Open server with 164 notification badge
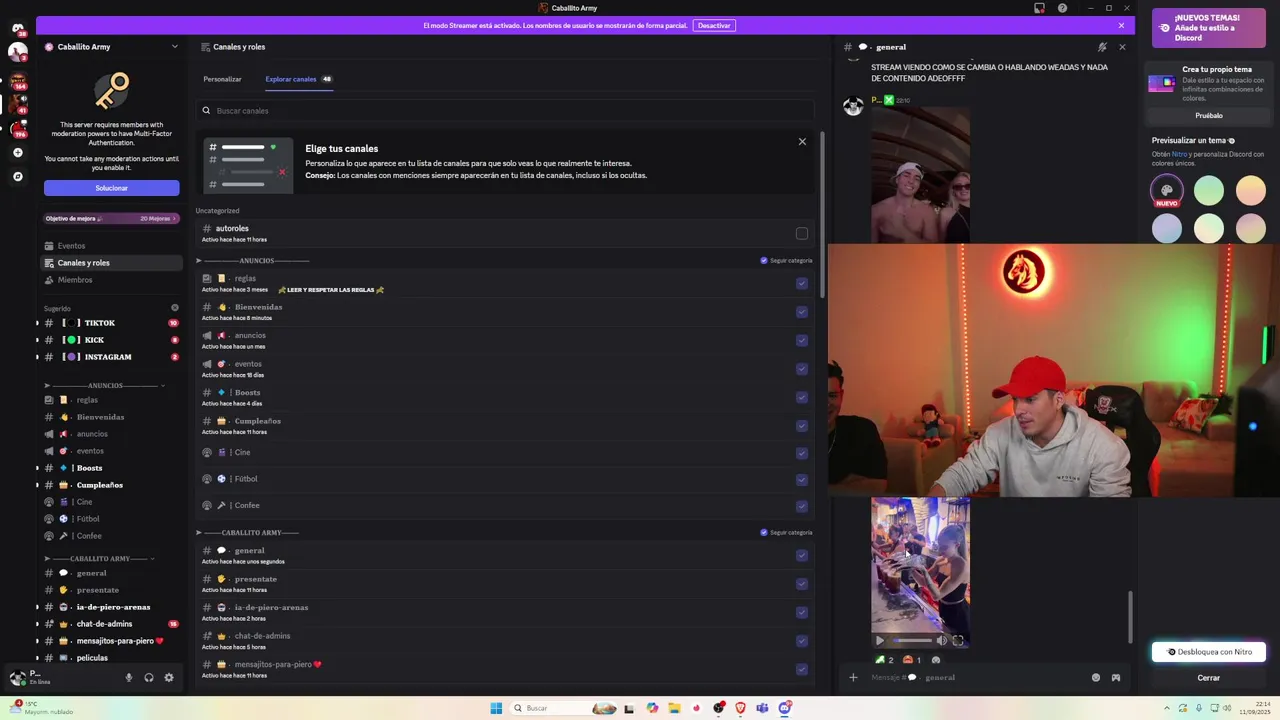This screenshot has width=1280, height=720. tap(17, 79)
